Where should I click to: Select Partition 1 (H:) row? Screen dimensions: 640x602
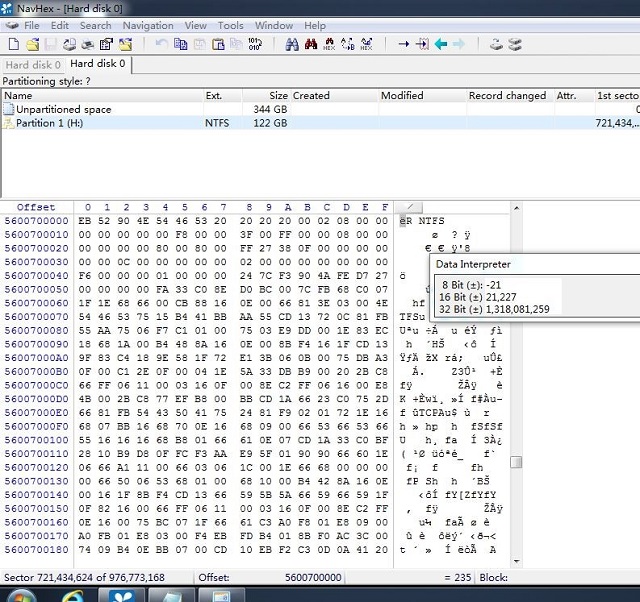320,123
